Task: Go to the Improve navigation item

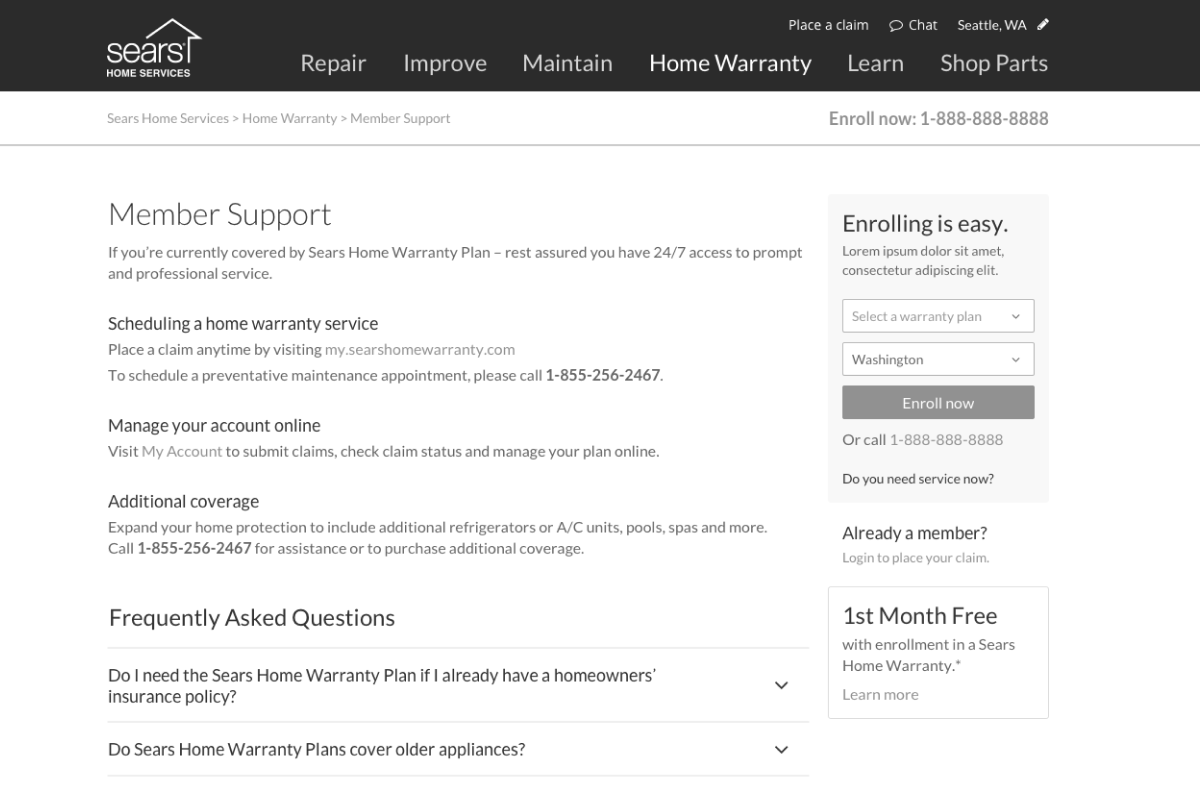Action: tap(445, 63)
